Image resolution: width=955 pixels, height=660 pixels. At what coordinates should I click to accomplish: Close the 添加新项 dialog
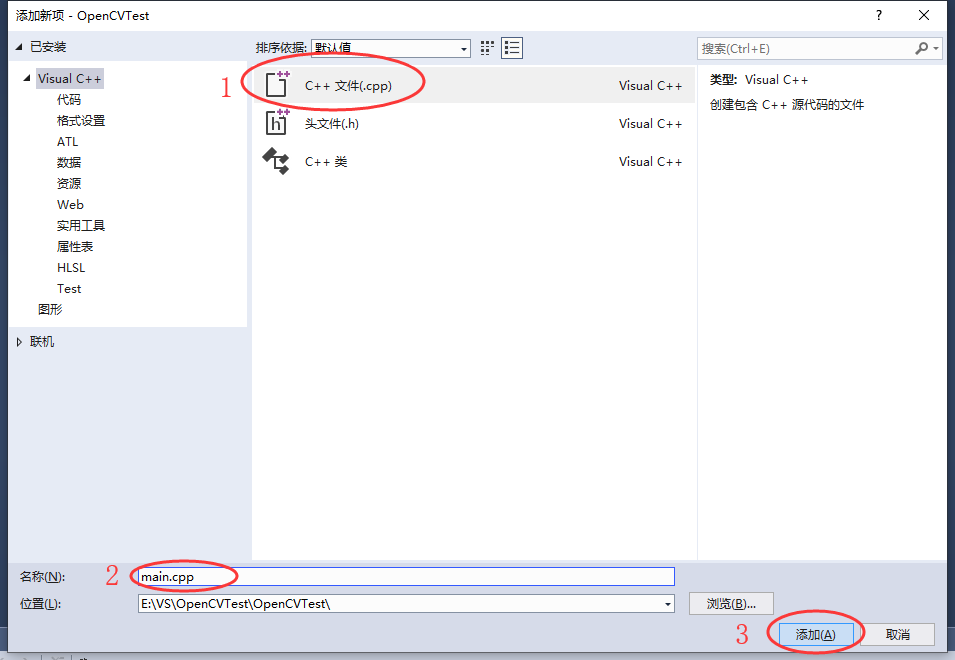[x=924, y=15]
